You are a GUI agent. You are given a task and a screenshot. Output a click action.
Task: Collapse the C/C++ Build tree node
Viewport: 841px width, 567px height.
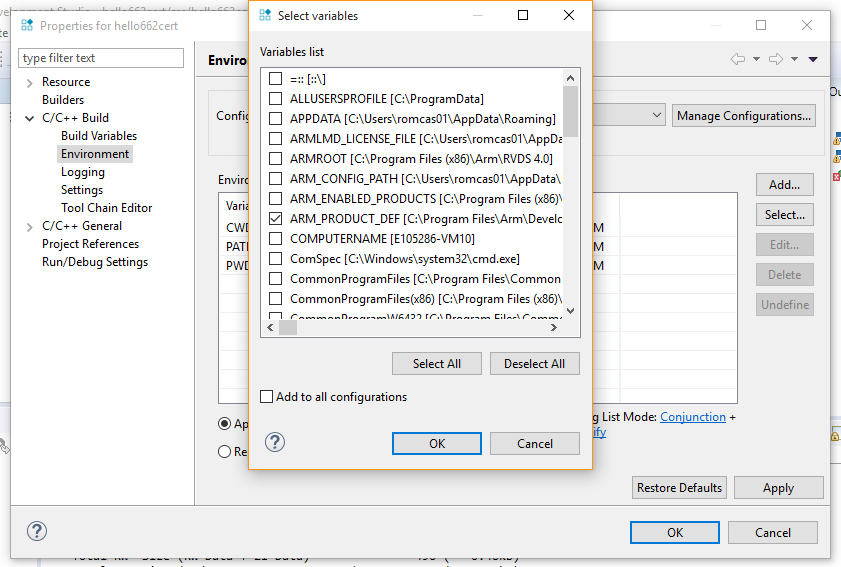(29, 118)
